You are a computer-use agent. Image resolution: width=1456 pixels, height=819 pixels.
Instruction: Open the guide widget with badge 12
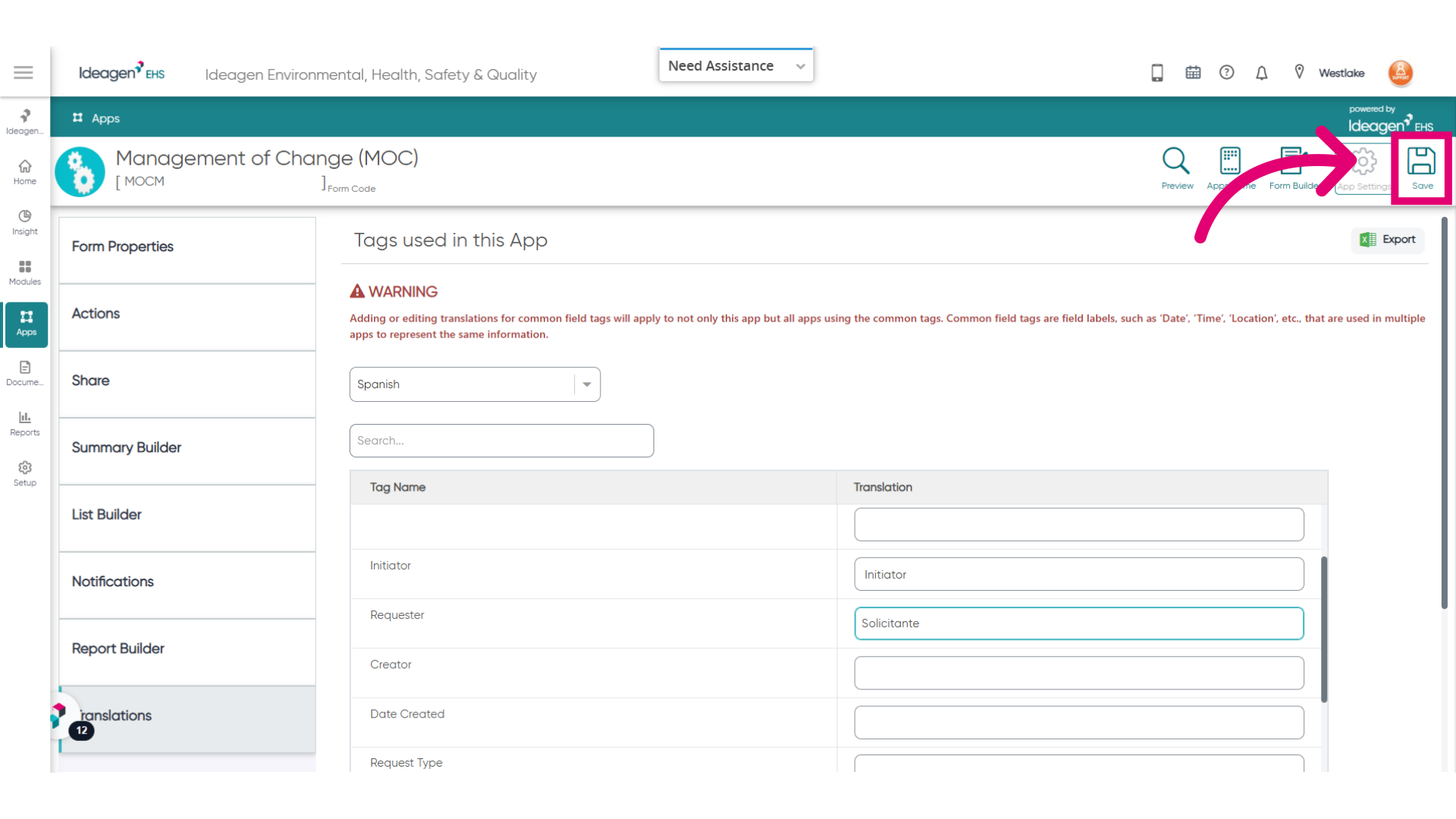click(68, 717)
